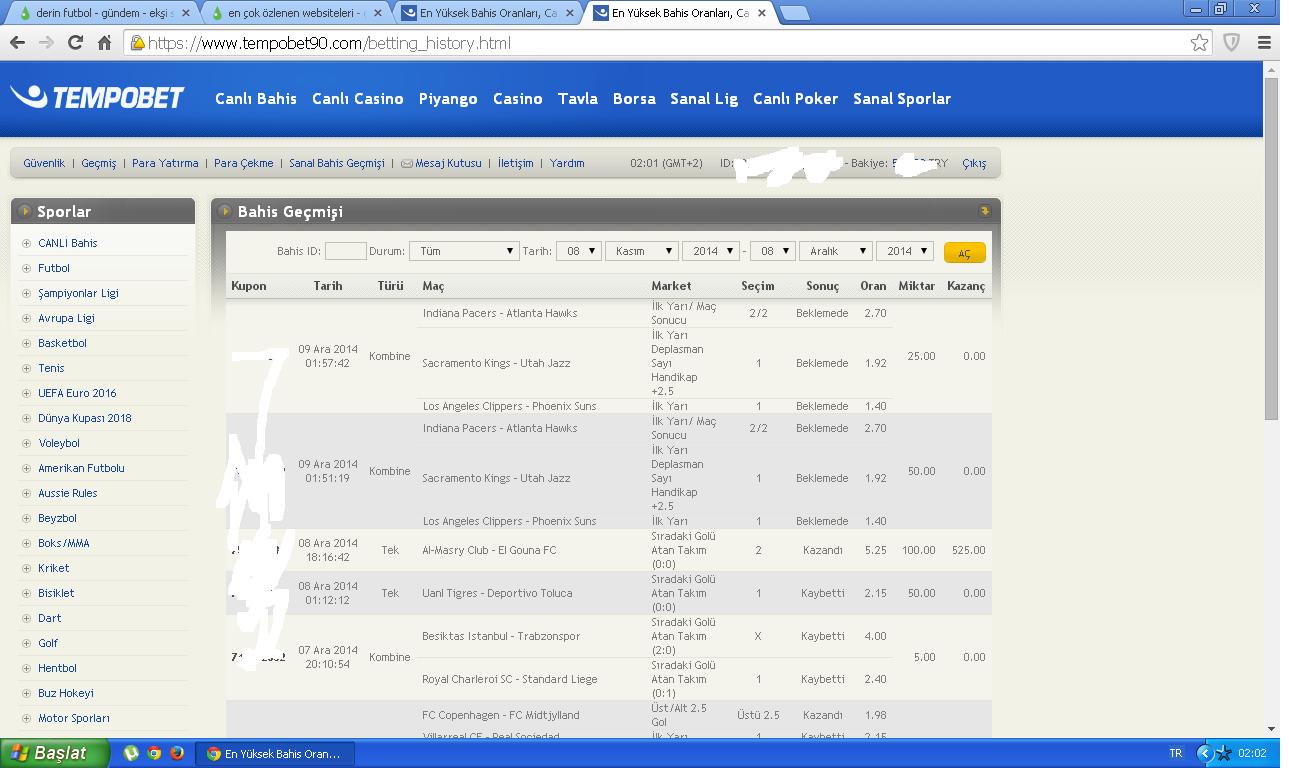This screenshot has width=1289, height=768.
Task: Click the browser home icon
Action: (104, 43)
